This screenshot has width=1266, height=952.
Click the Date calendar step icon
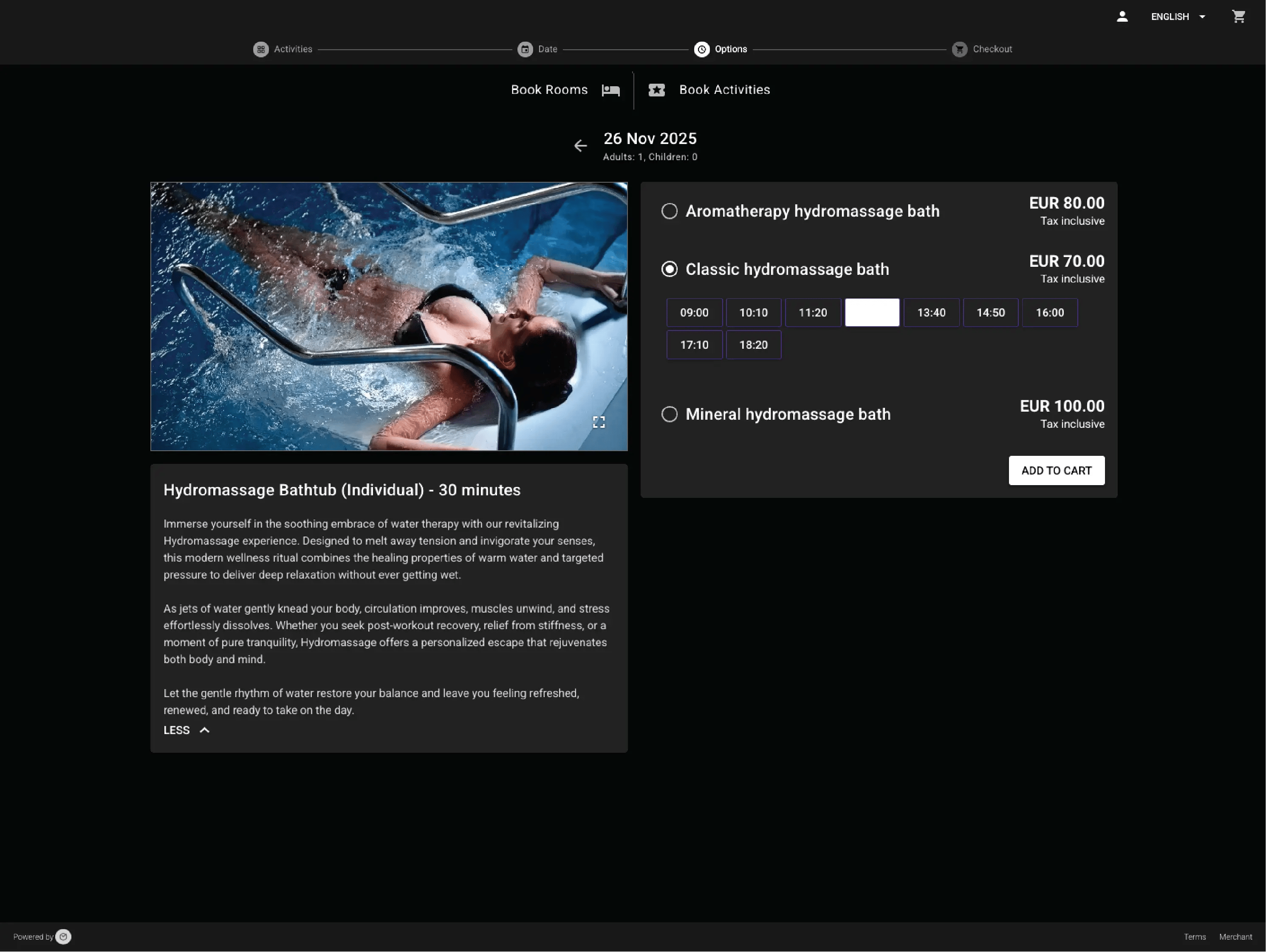click(x=525, y=49)
